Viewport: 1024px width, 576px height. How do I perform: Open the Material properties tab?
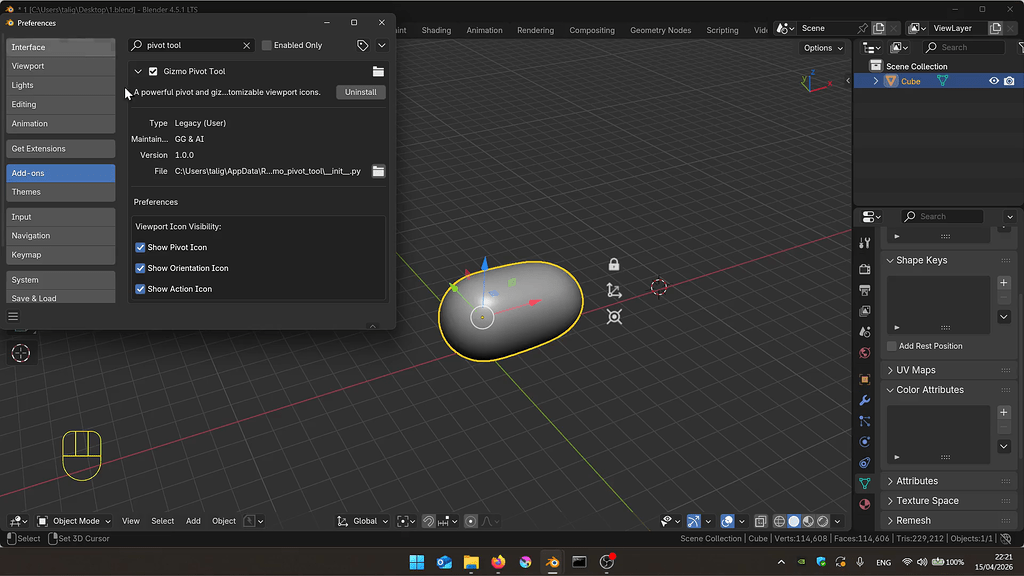click(865, 504)
